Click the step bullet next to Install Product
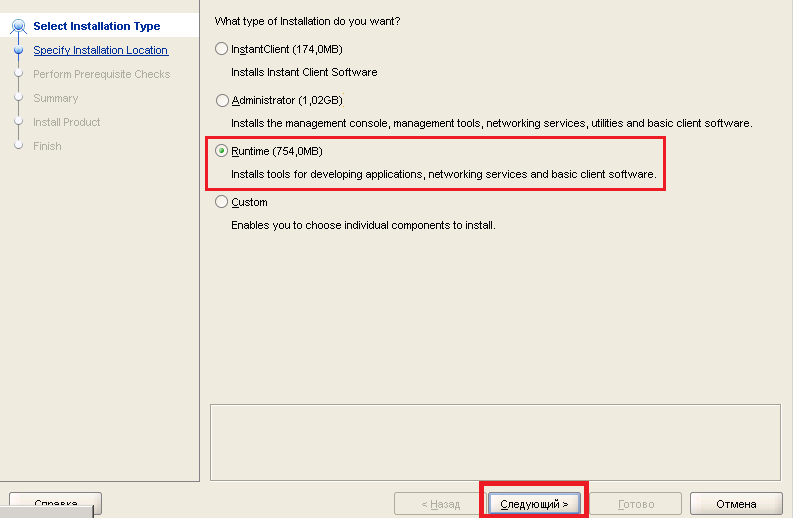The width and height of the screenshot is (793, 518). pos(19,121)
